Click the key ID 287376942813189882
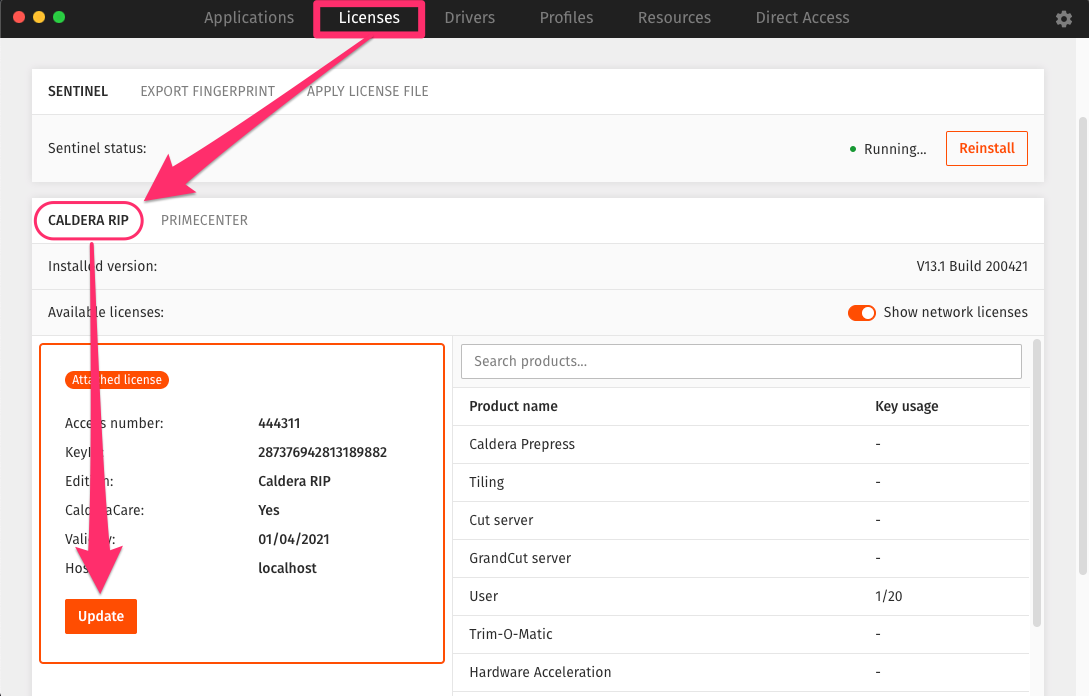The image size is (1089, 696). coord(322,452)
